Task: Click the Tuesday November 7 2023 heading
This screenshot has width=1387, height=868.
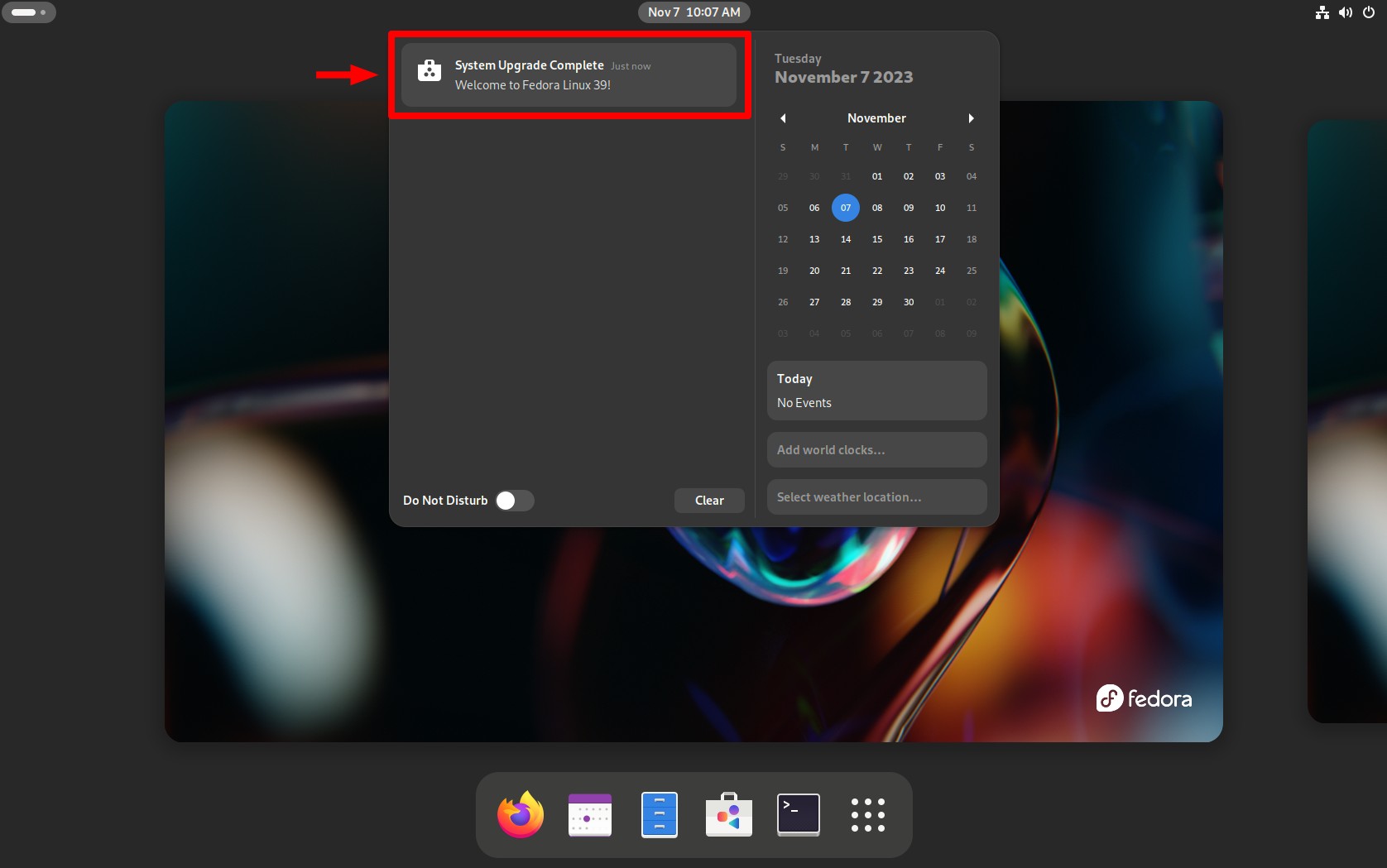Action: (x=844, y=69)
